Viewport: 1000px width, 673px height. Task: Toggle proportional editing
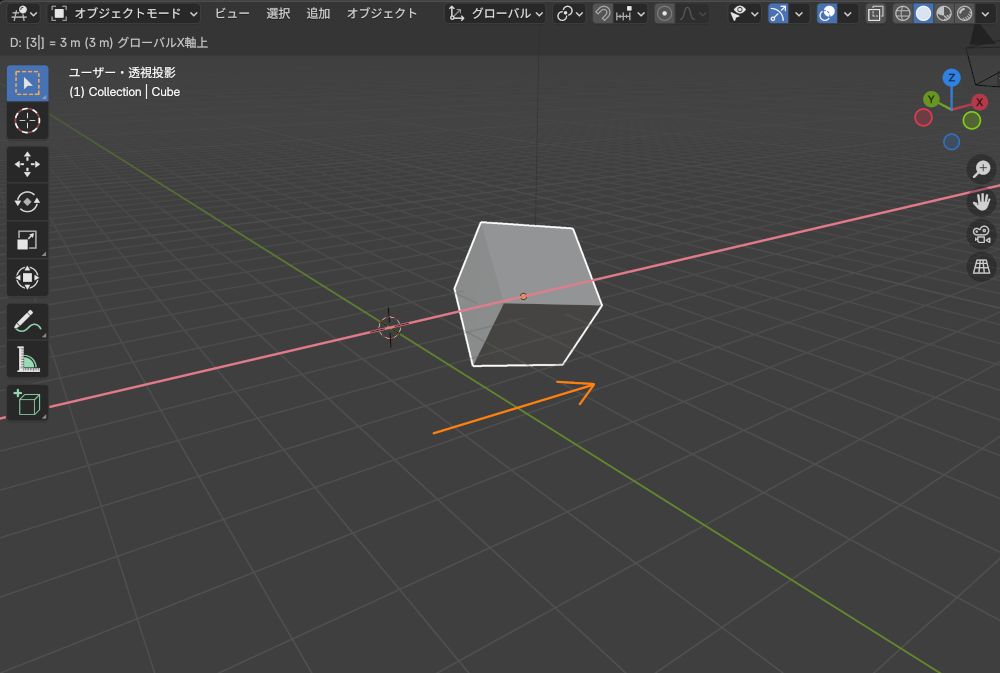664,14
